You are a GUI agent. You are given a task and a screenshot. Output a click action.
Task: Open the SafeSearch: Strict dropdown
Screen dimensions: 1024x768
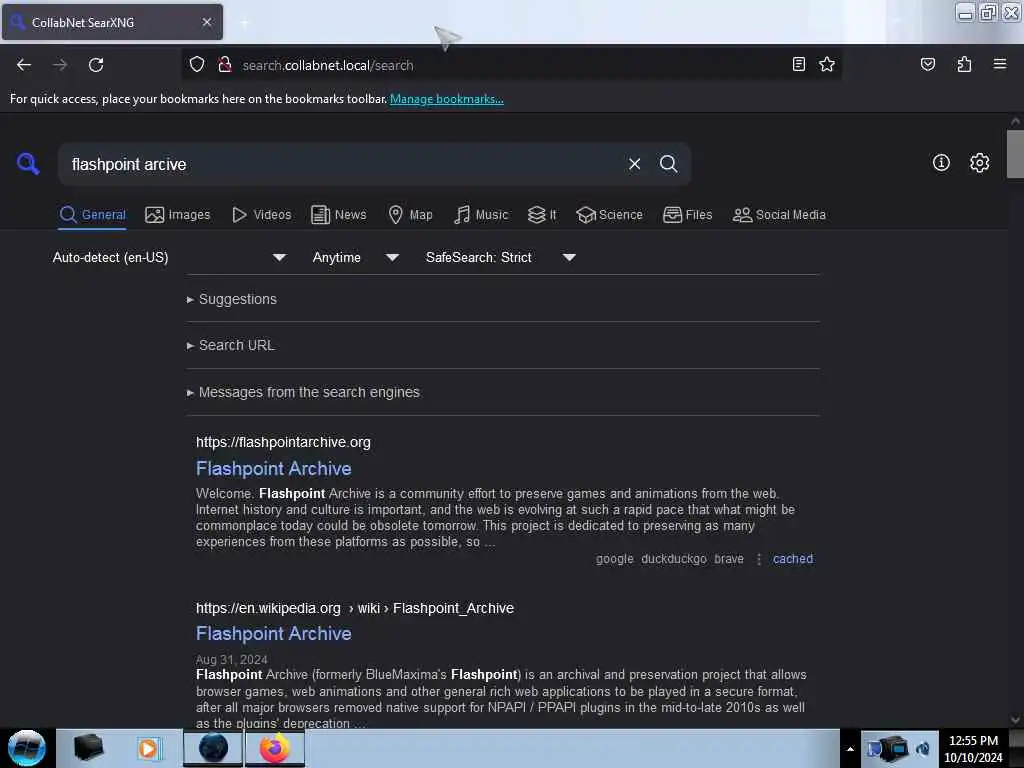point(500,257)
